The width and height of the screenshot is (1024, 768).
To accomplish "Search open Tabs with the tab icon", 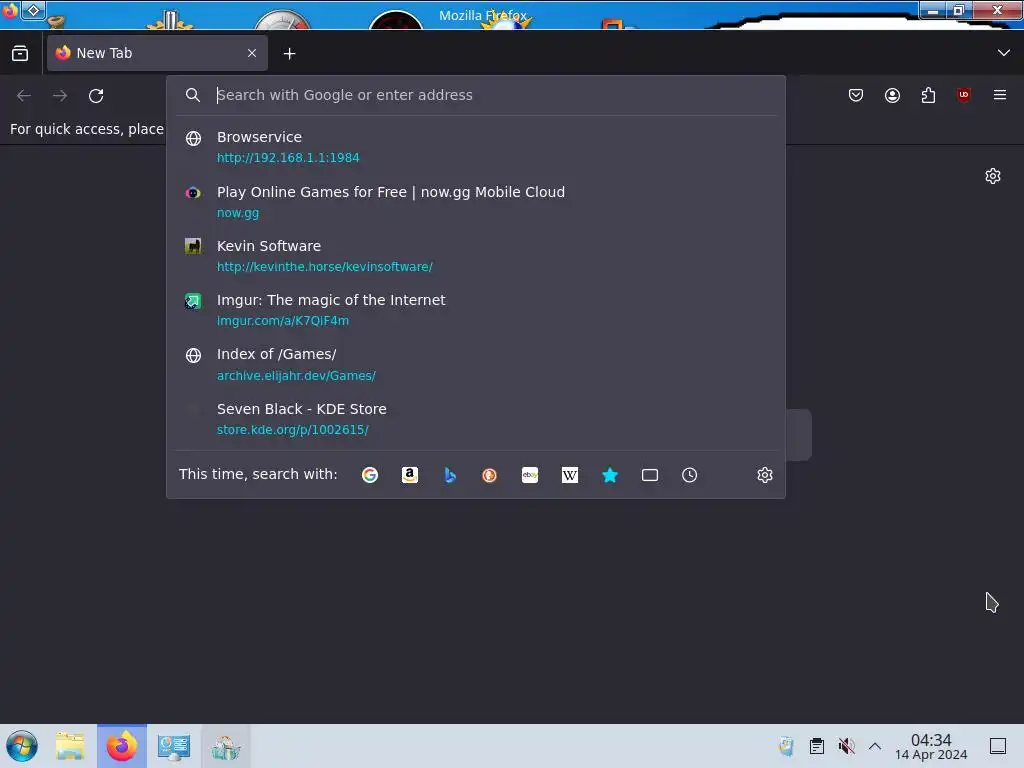I will pos(650,475).
